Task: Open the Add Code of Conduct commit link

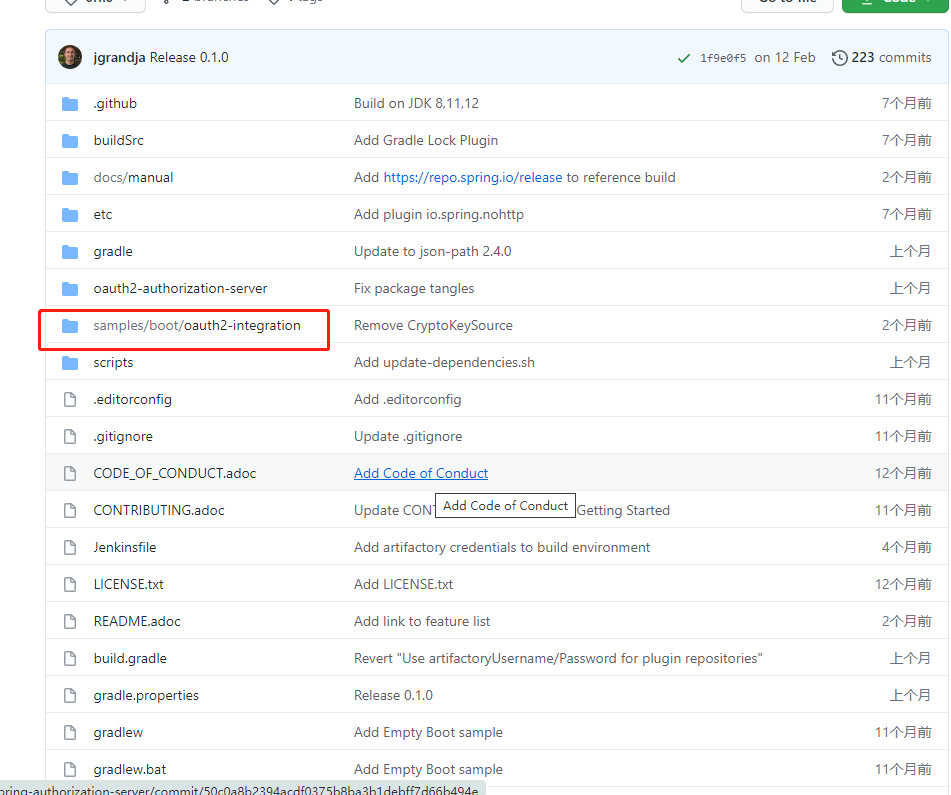Action: pyautogui.click(x=421, y=474)
